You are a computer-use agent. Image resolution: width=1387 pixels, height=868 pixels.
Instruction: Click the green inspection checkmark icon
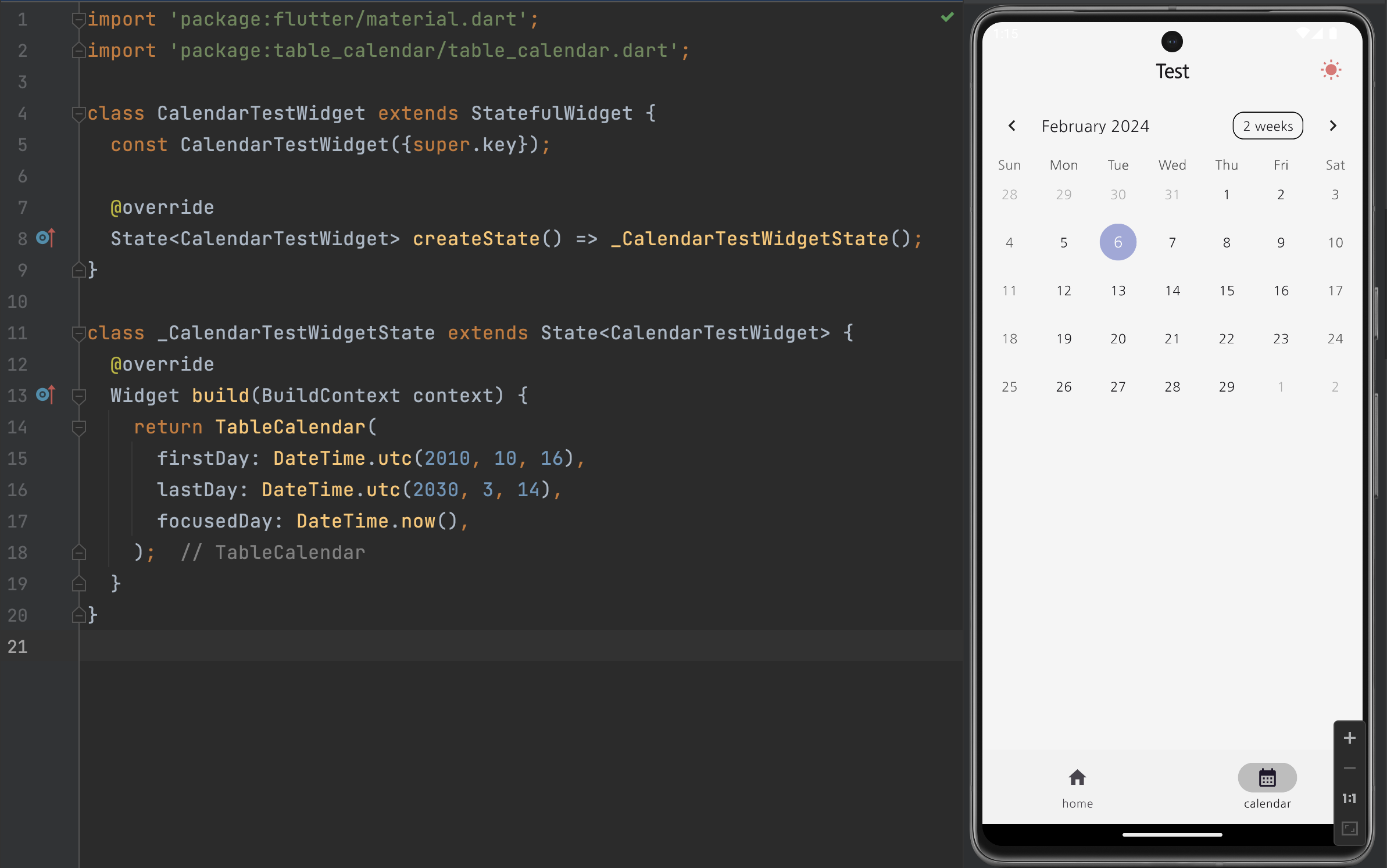coord(948,17)
